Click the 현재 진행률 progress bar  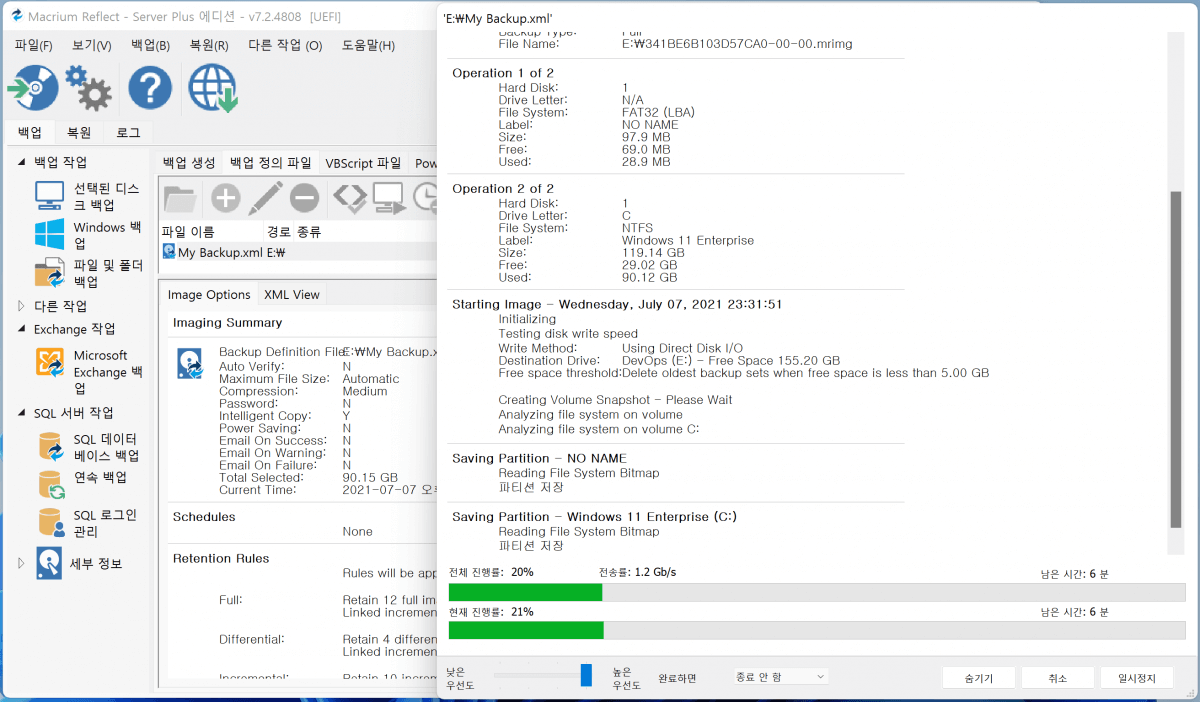(817, 630)
